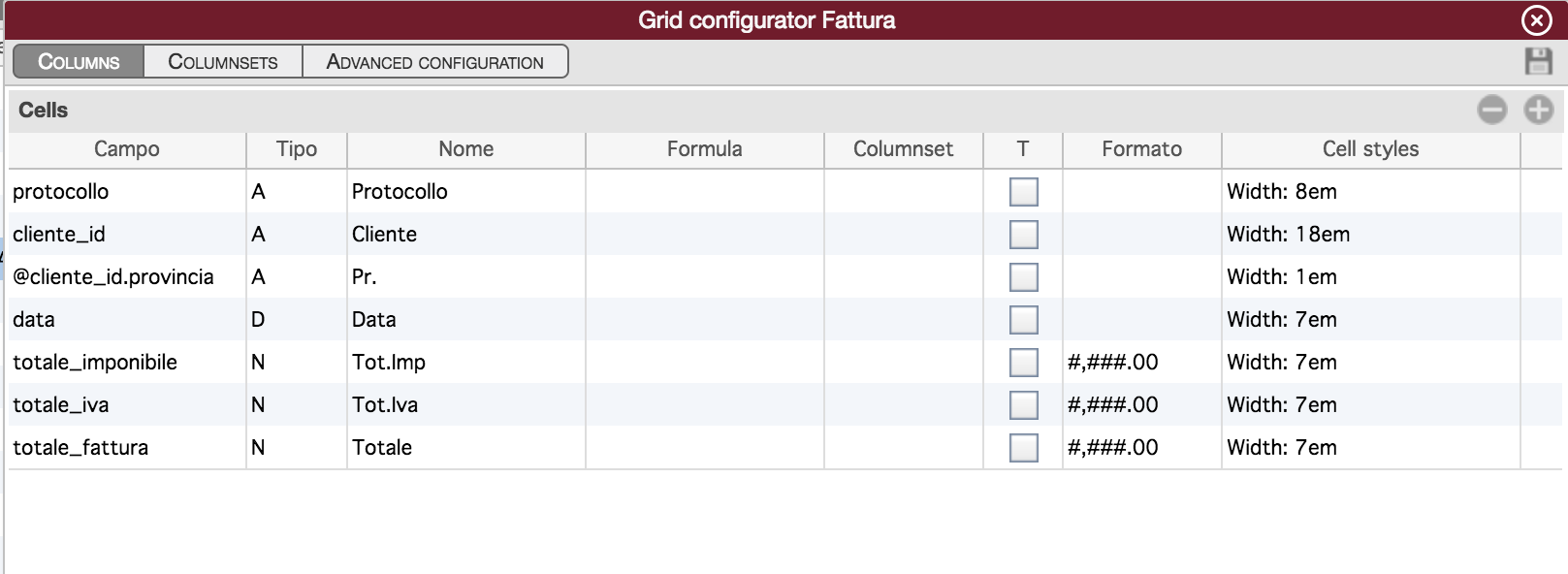Click Formato cell of totale_iva row
The height and width of the screenshot is (574, 1568).
point(1142,405)
